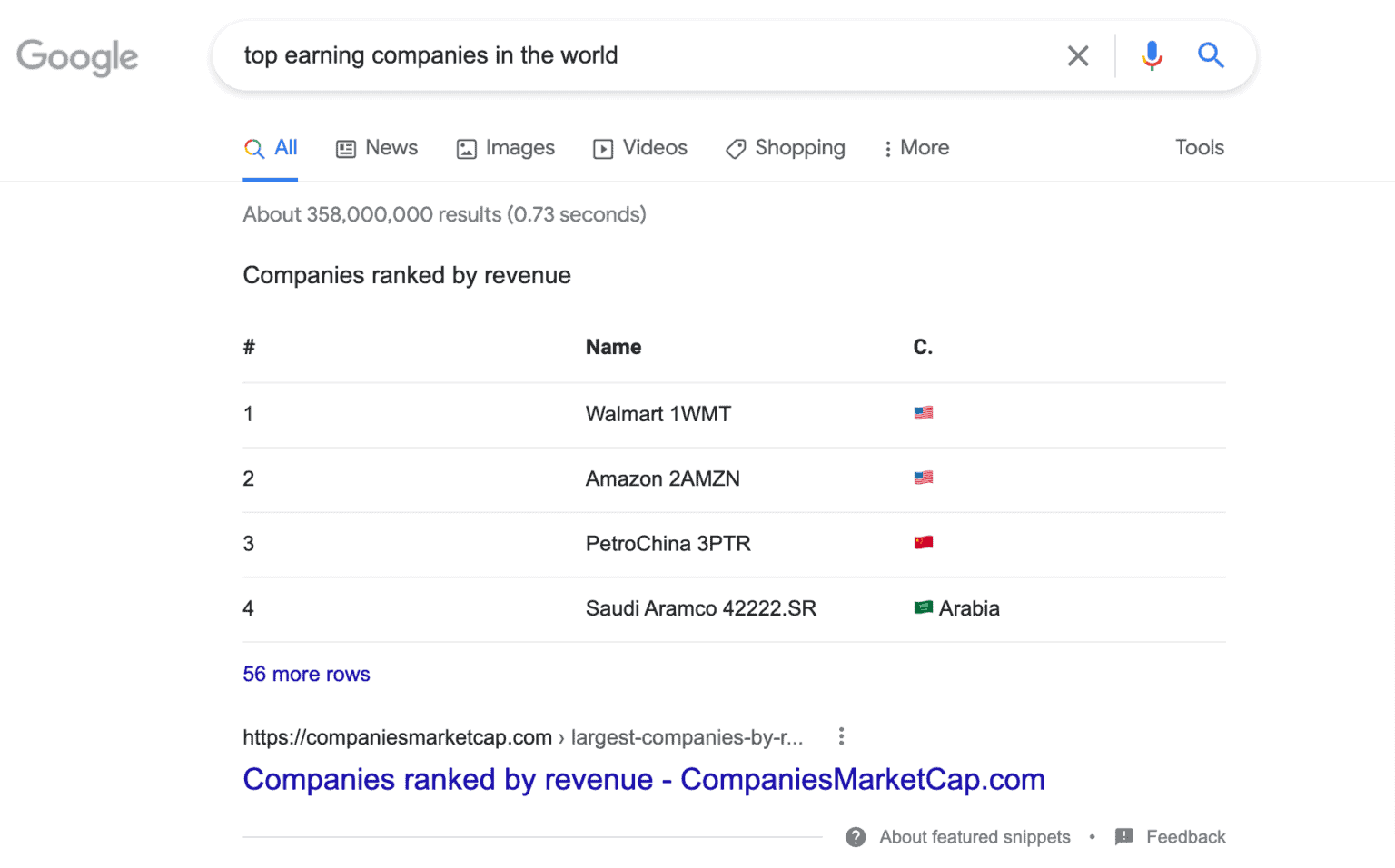Screen dimensions: 1395x868
Task: Open the Tools options
Action: click(1199, 147)
